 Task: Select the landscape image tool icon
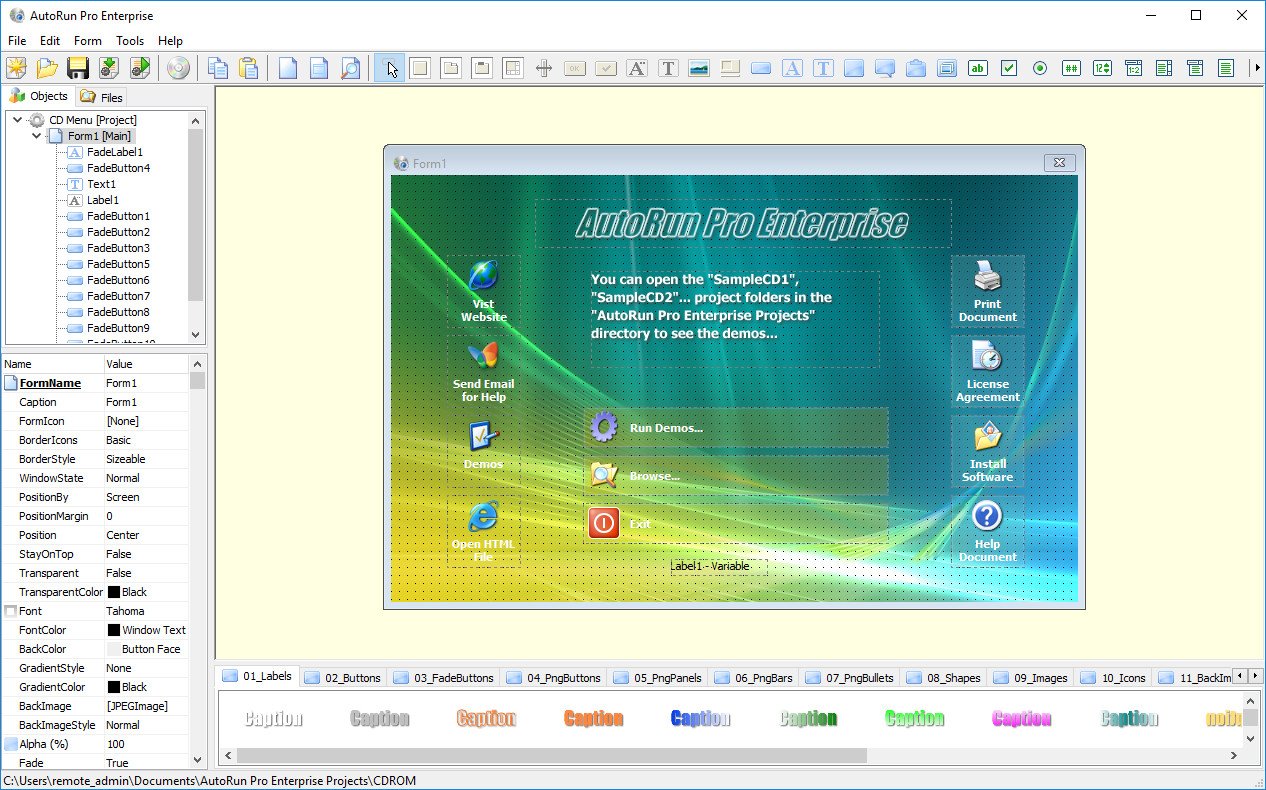pyautogui.click(x=699, y=68)
